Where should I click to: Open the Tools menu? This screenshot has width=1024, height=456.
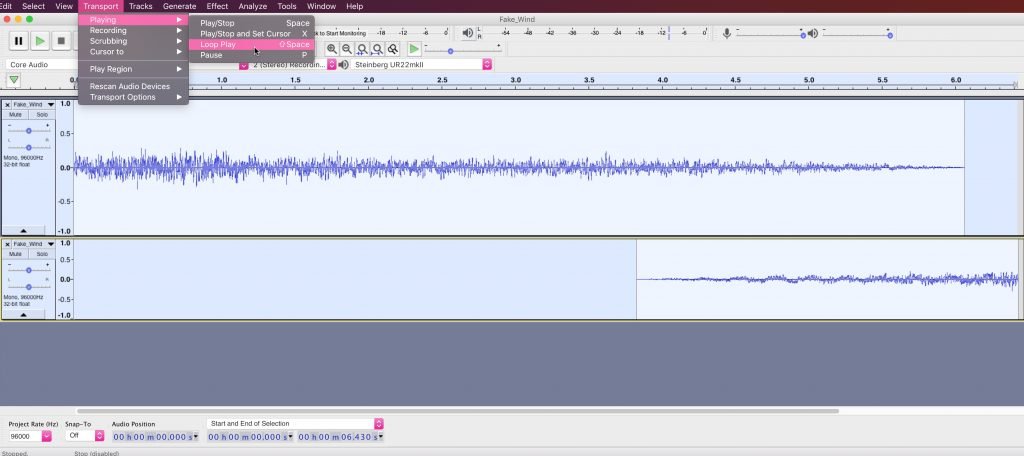[x=287, y=6]
